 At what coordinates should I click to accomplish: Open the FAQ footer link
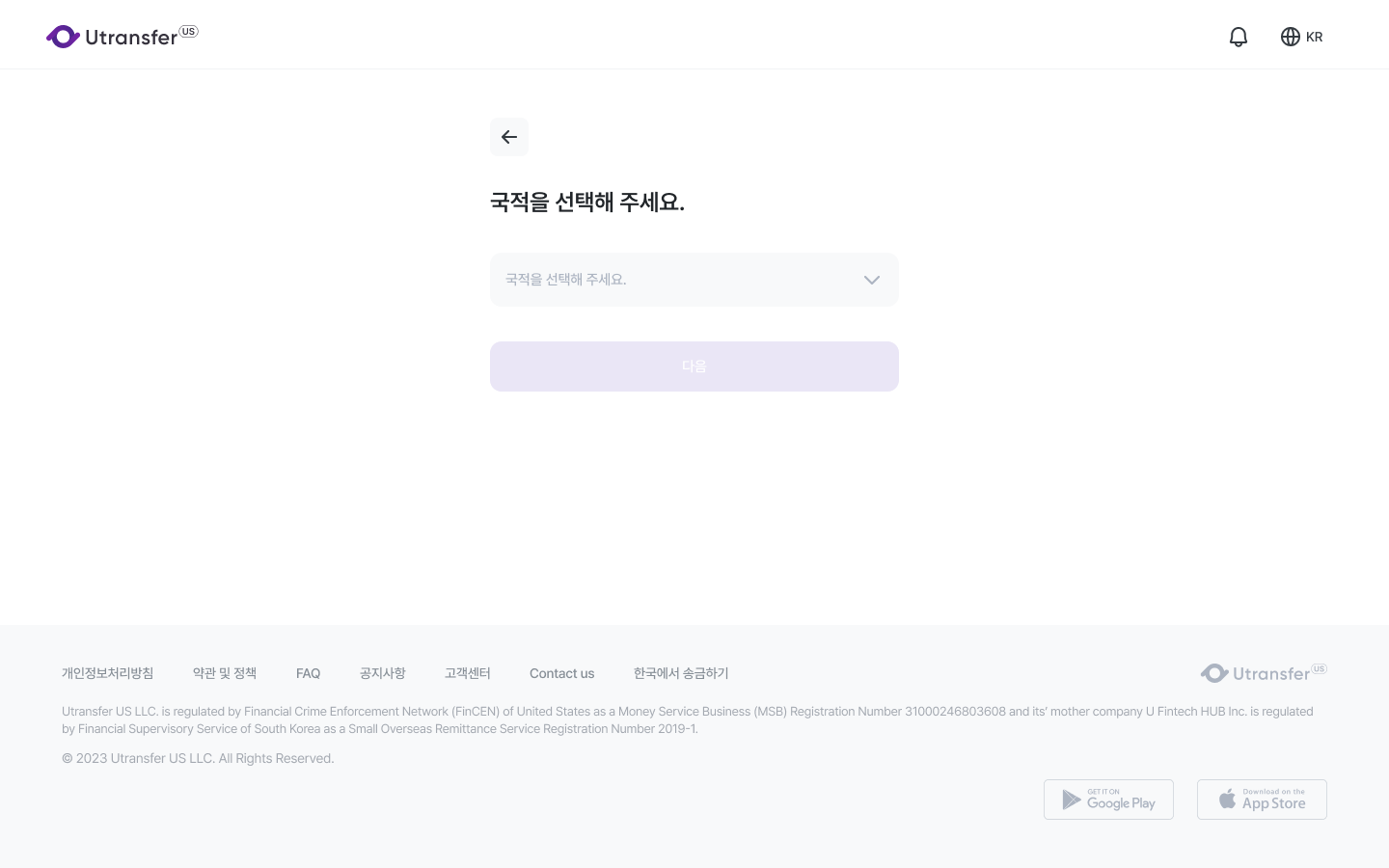click(x=308, y=673)
